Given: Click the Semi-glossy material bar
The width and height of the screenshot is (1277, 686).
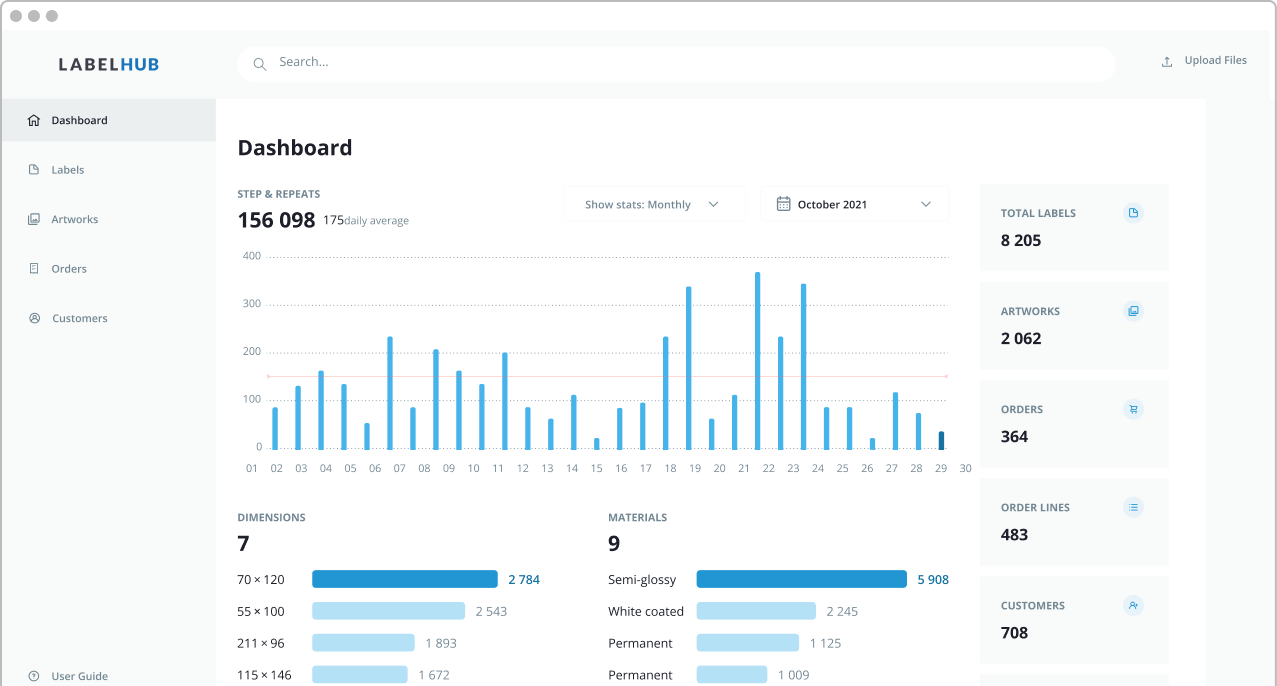Looking at the screenshot, I should [x=802, y=579].
